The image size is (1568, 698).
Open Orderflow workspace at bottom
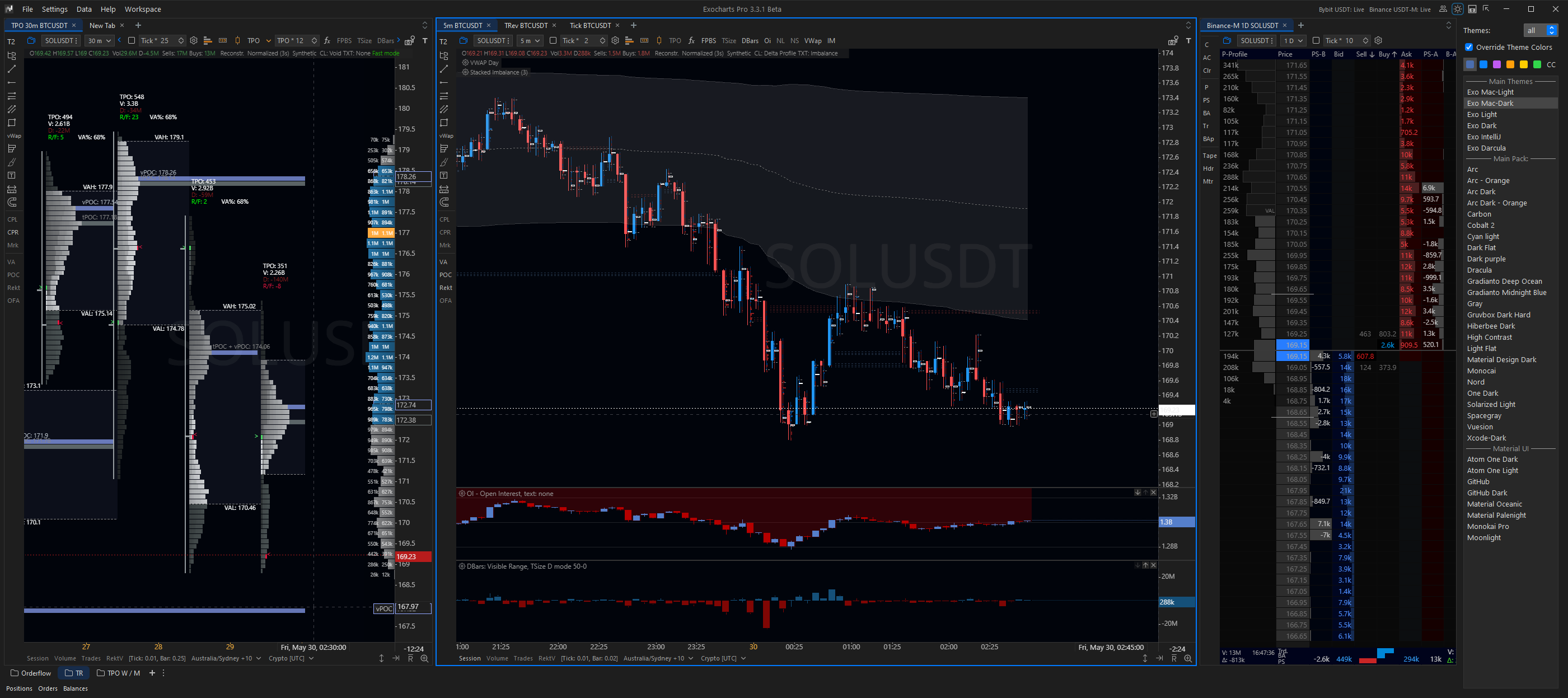point(31,673)
